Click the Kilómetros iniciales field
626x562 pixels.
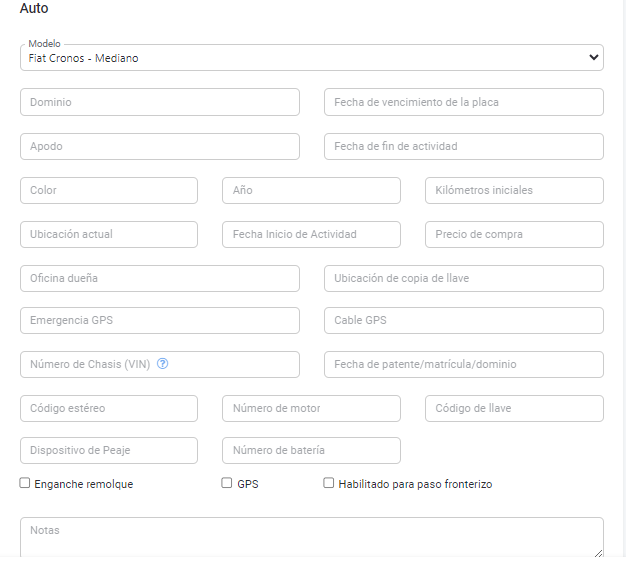514,190
